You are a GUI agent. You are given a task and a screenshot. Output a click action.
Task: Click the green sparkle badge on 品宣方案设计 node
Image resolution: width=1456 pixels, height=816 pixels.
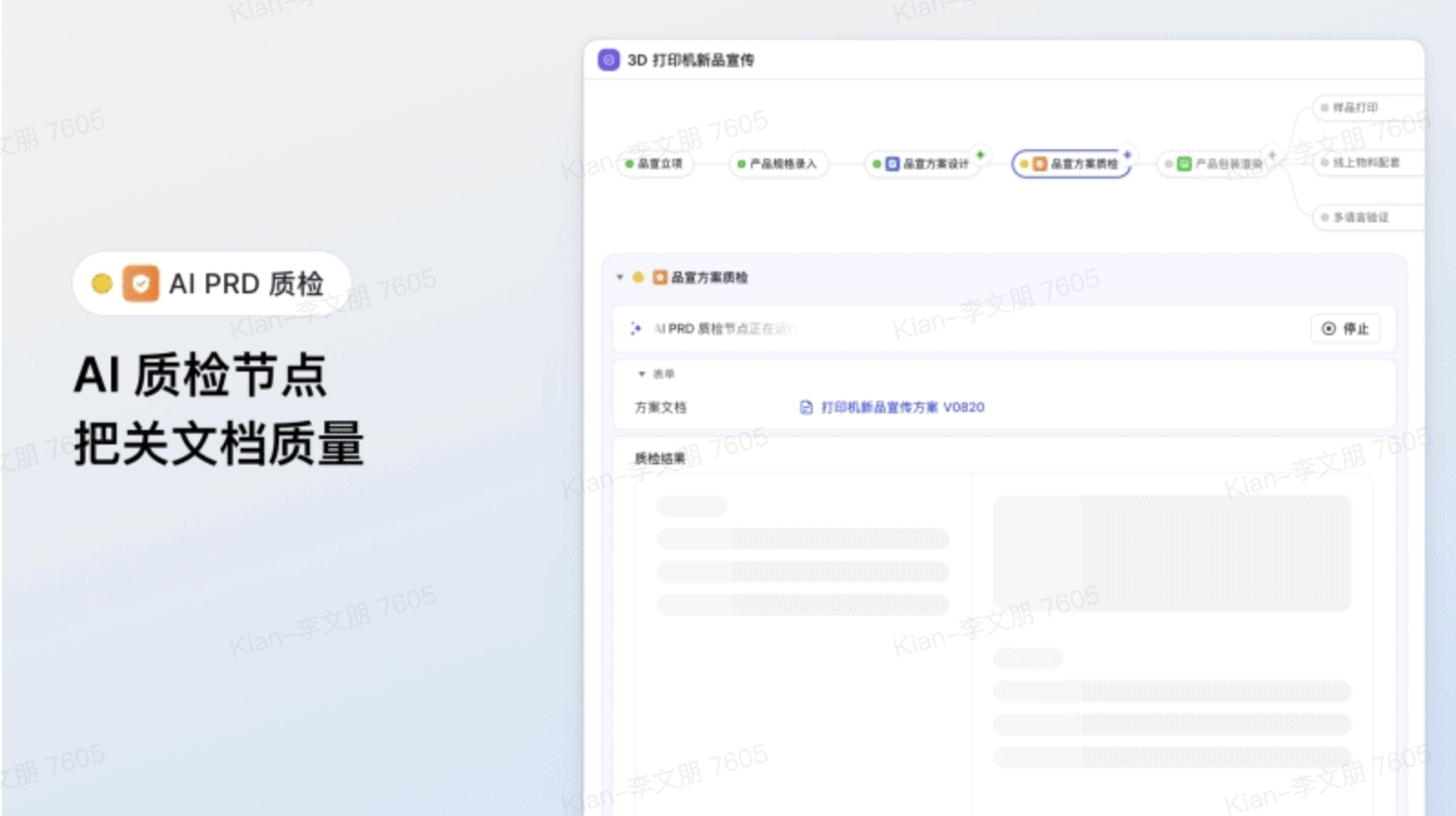980,154
